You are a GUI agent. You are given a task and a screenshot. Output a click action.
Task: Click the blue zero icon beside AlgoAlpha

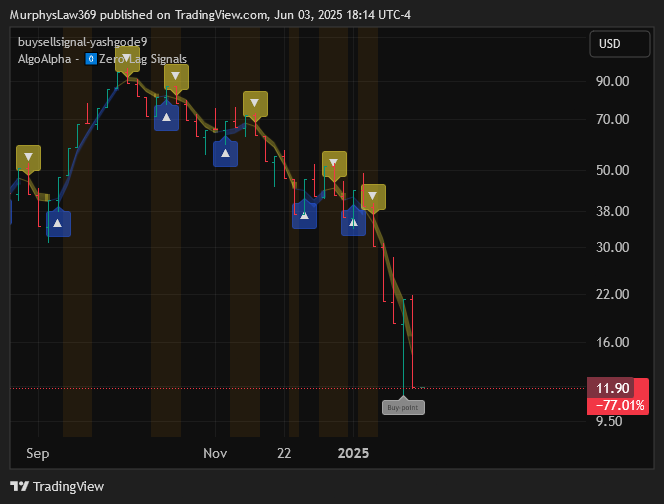point(91,59)
